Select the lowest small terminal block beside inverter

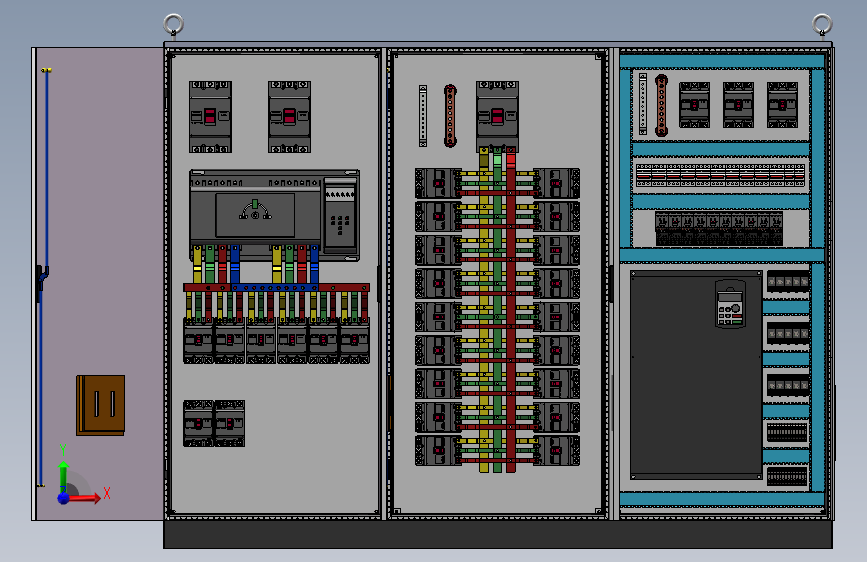(x=787, y=476)
